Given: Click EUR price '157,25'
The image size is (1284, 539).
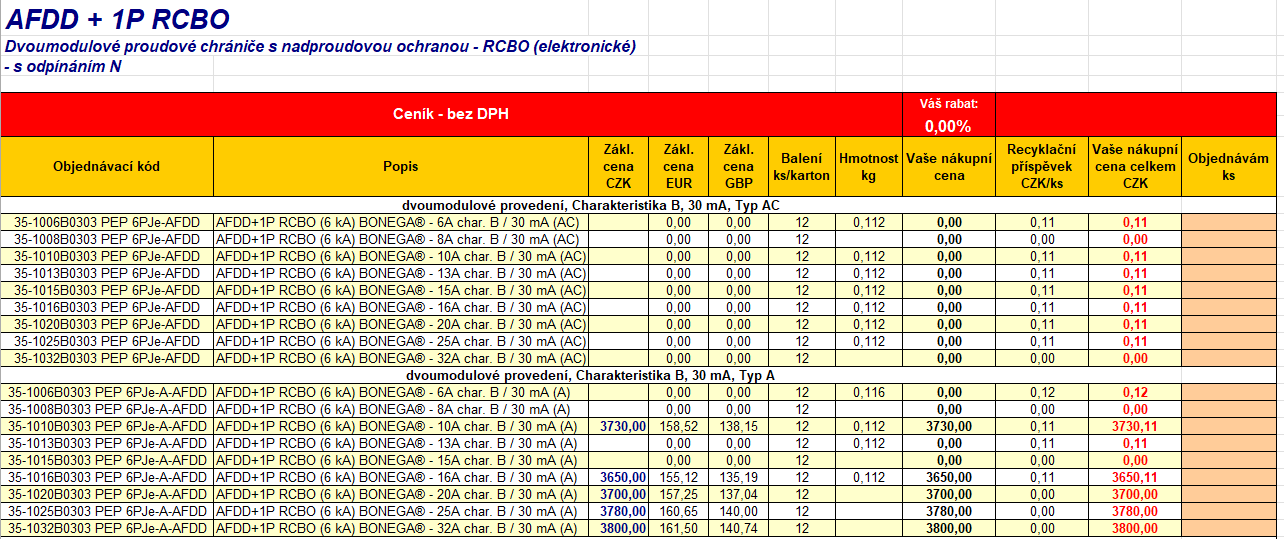Looking at the screenshot, I should (x=678, y=494).
